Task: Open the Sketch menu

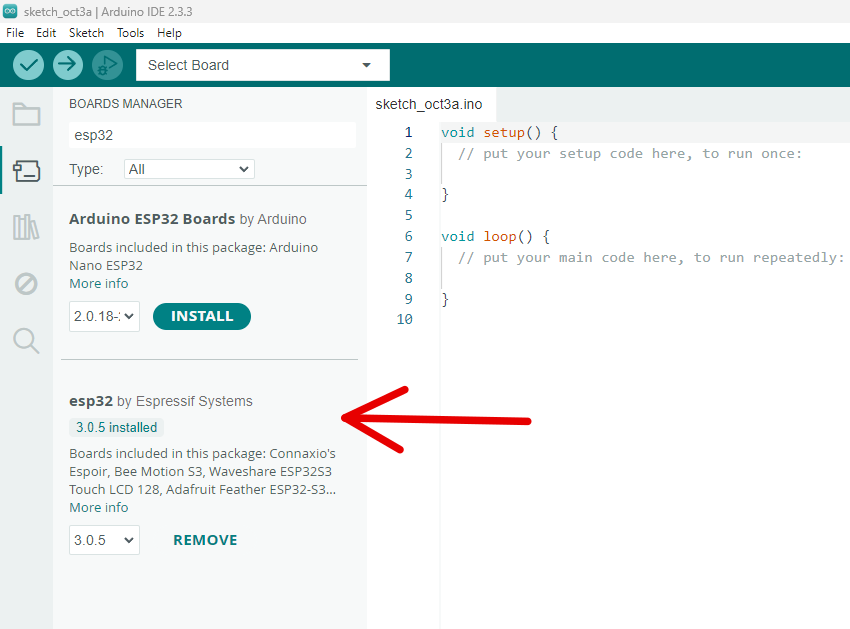Action: coord(86,33)
